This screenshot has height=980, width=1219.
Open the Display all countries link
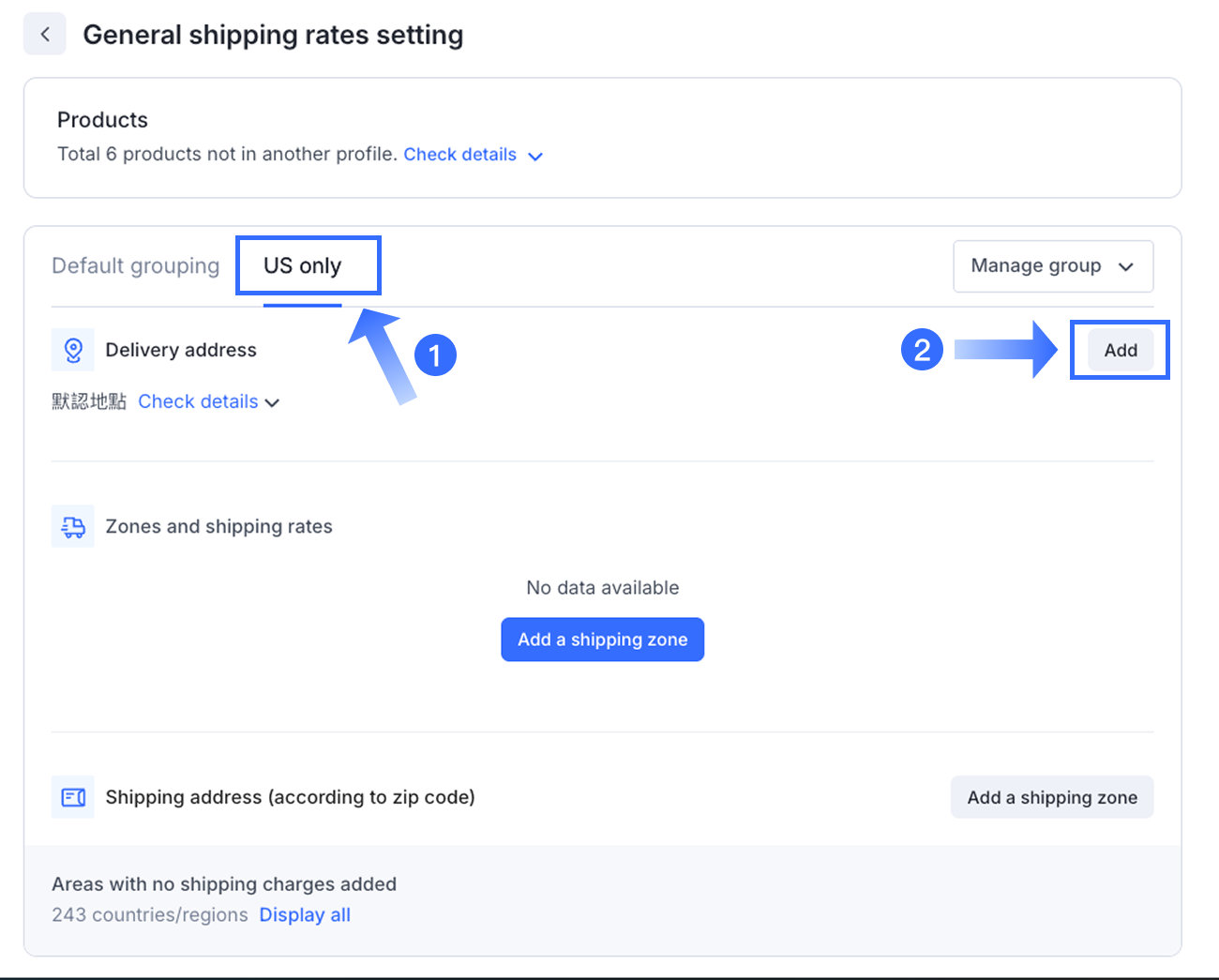click(305, 915)
